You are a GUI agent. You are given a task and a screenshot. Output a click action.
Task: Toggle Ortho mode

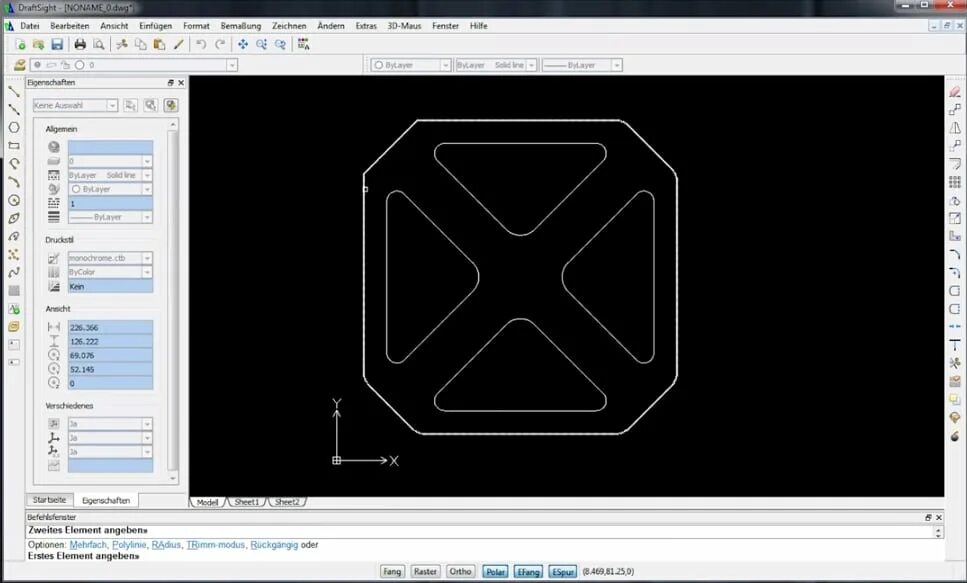click(460, 571)
